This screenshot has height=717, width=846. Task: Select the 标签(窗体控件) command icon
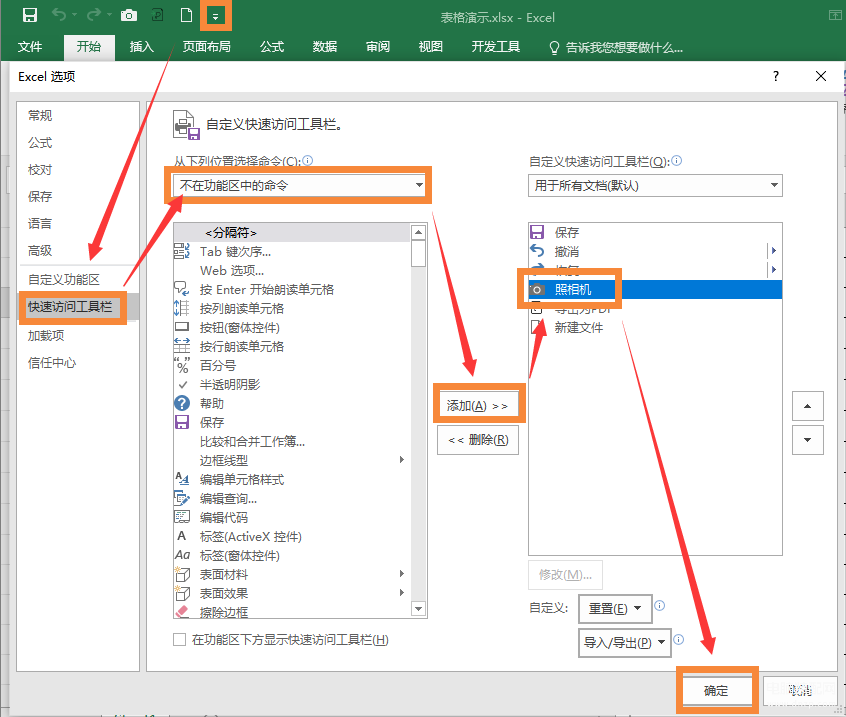182,555
